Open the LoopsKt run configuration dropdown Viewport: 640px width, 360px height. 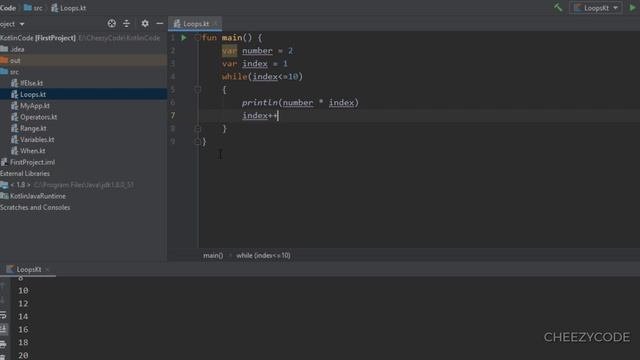point(596,8)
